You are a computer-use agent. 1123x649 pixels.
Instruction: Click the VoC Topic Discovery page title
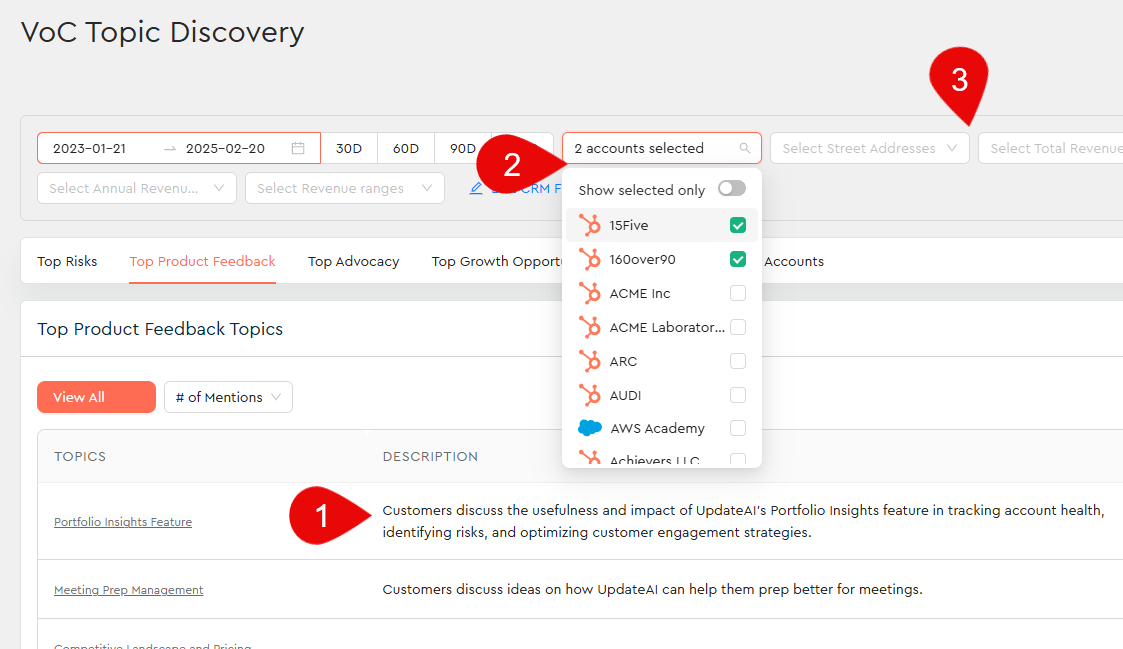click(x=163, y=32)
